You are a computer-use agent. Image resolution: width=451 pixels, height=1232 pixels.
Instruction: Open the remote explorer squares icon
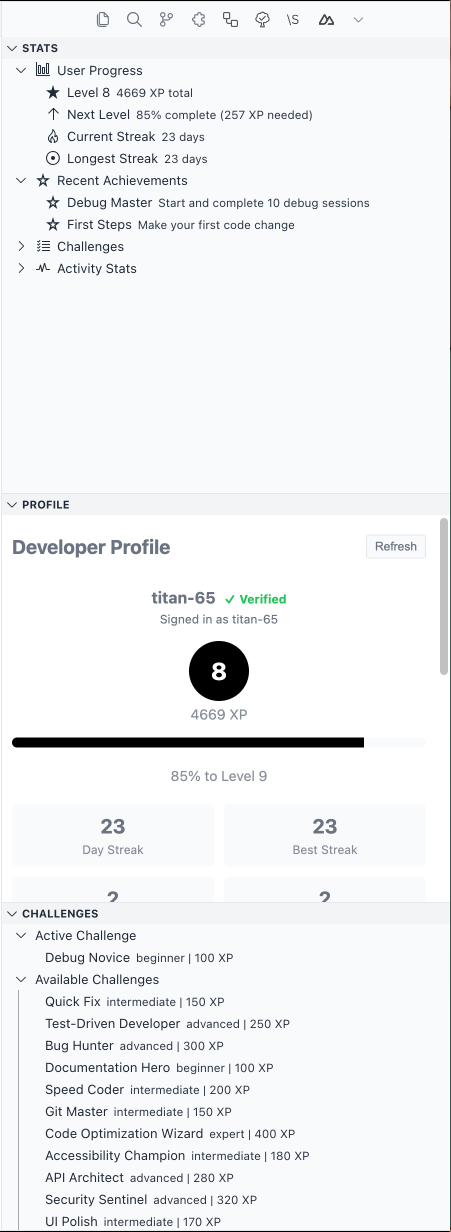coord(230,19)
